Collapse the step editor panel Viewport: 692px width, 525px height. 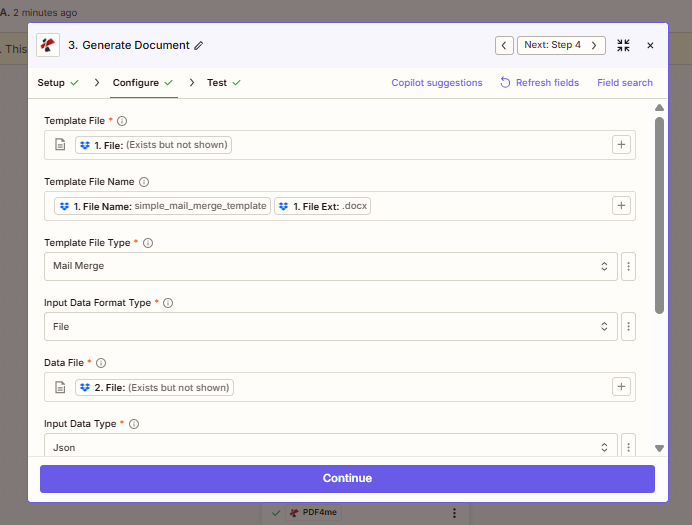click(x=624, y=45)
